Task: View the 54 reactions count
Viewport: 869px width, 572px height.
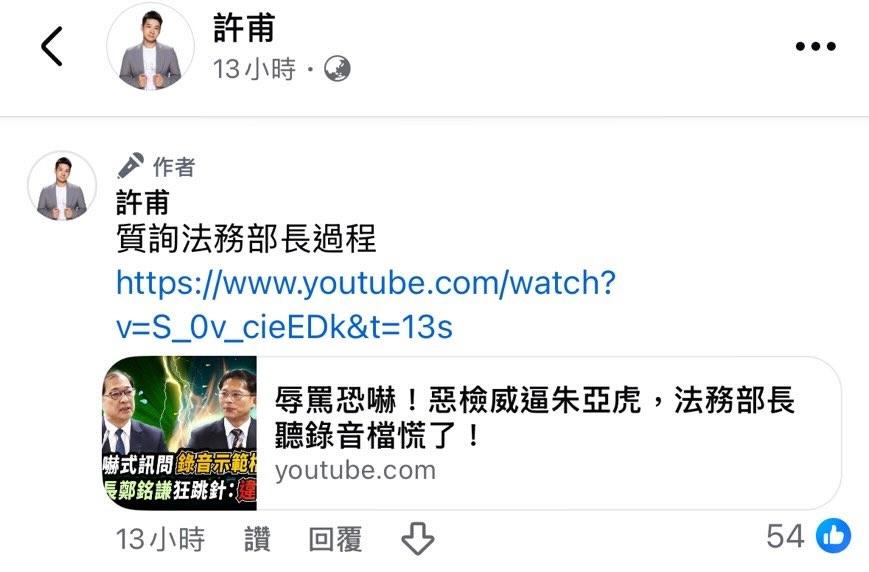Action: tap(785, 536)
